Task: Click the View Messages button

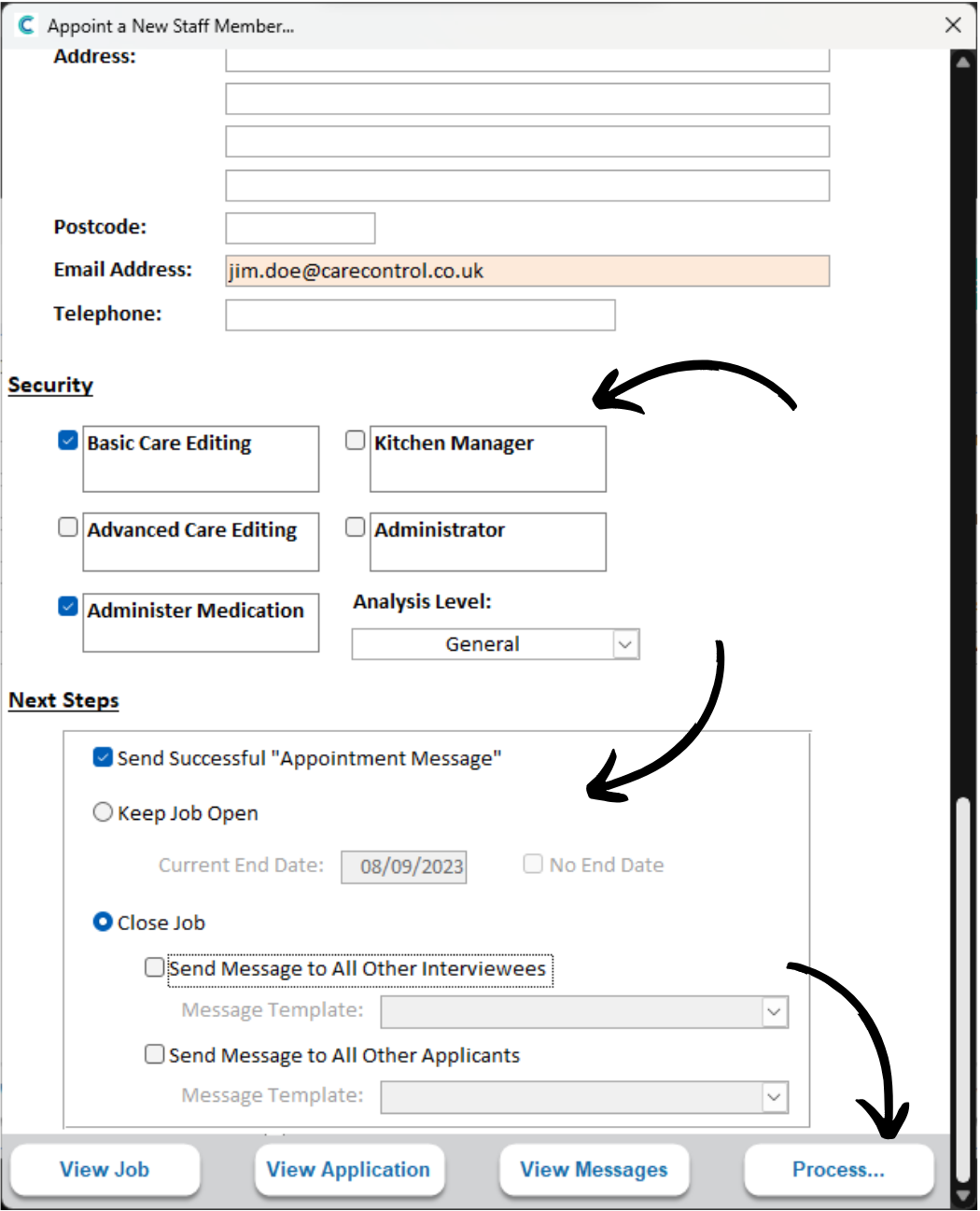Action: pos(595,1170)
